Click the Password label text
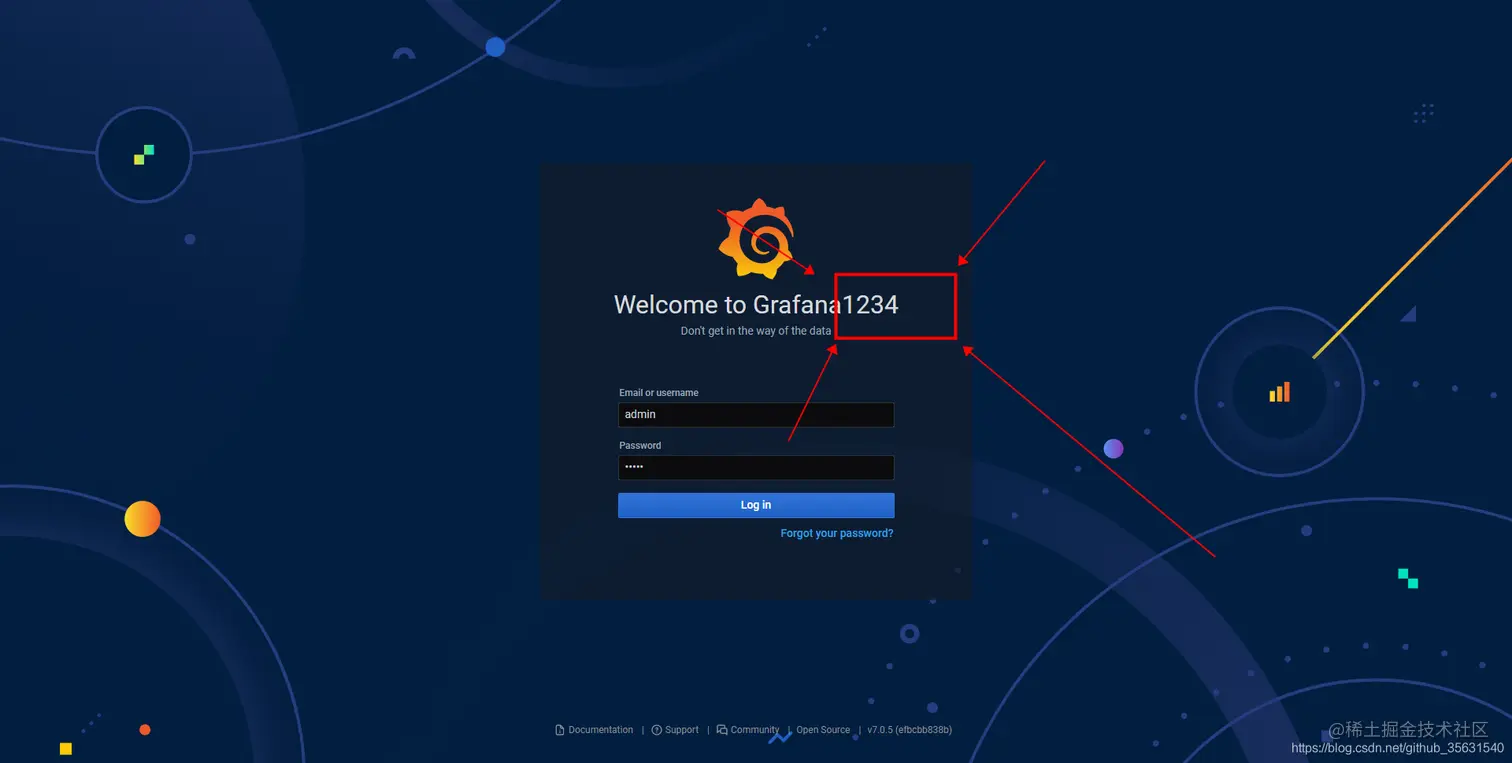1512x763 pixels. [x=640, y=446]
